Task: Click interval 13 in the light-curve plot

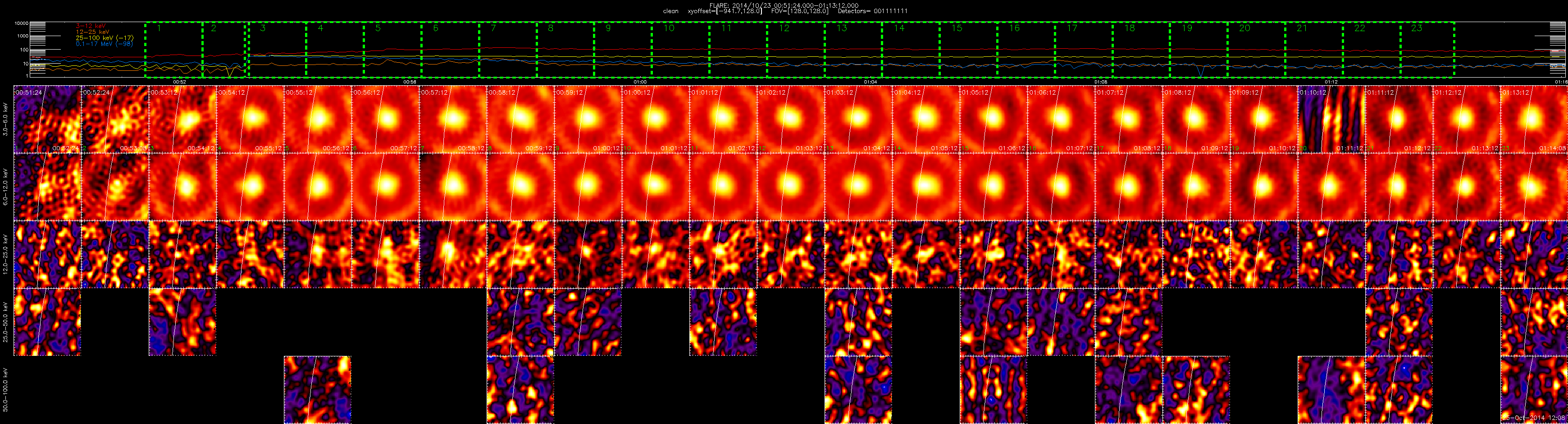Action: click(x=853, y=50)
